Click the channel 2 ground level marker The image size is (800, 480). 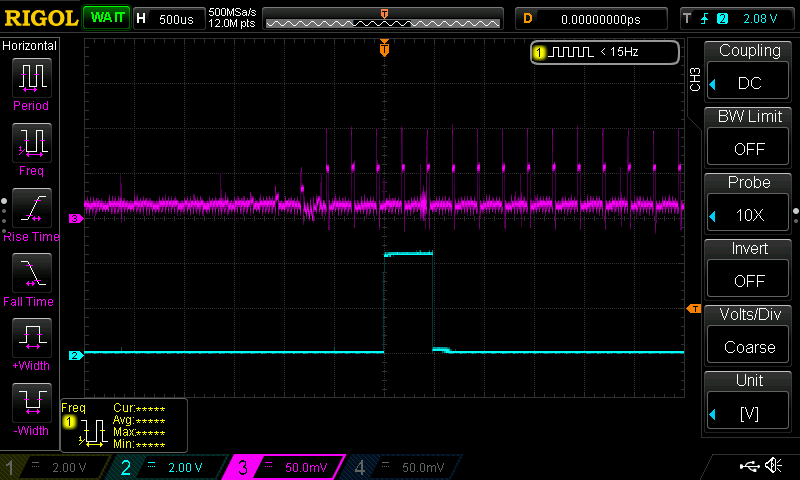[x=76, y=356]
